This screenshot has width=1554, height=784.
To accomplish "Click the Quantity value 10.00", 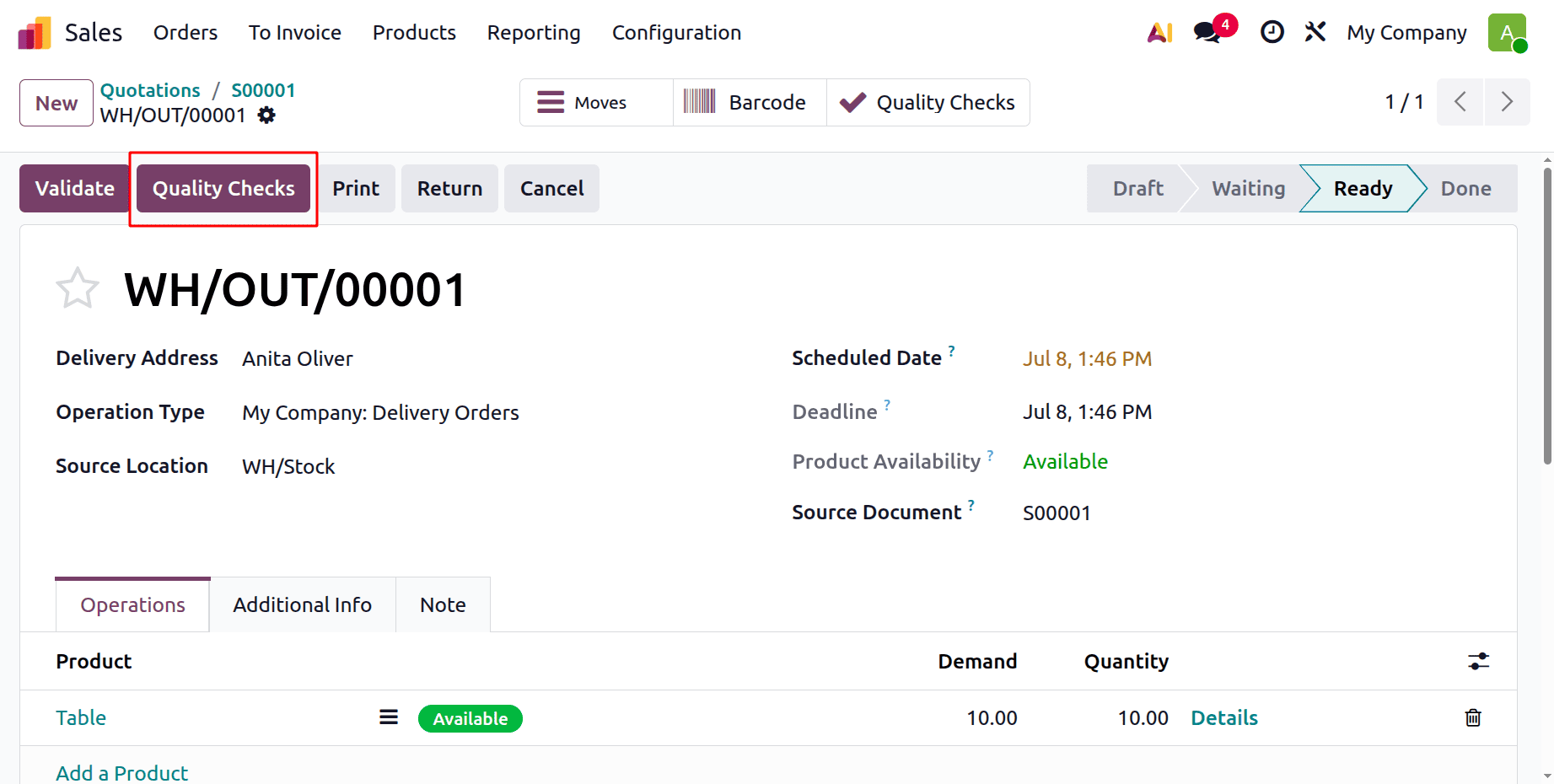I will (x=1143, y=717).
